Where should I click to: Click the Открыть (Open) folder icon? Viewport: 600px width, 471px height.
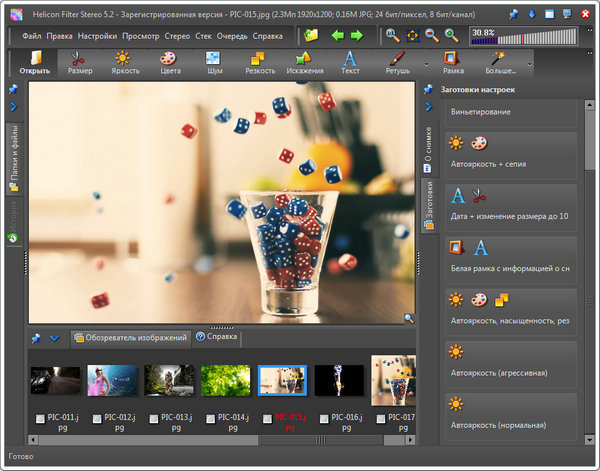pyautogui.click(x=34, y=62)
